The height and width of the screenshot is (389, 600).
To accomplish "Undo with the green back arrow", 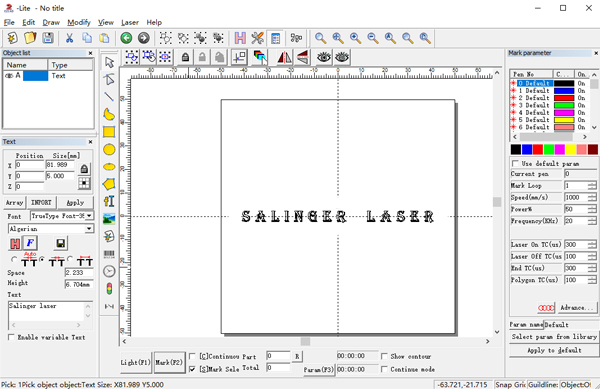I will tap(126, 38).
